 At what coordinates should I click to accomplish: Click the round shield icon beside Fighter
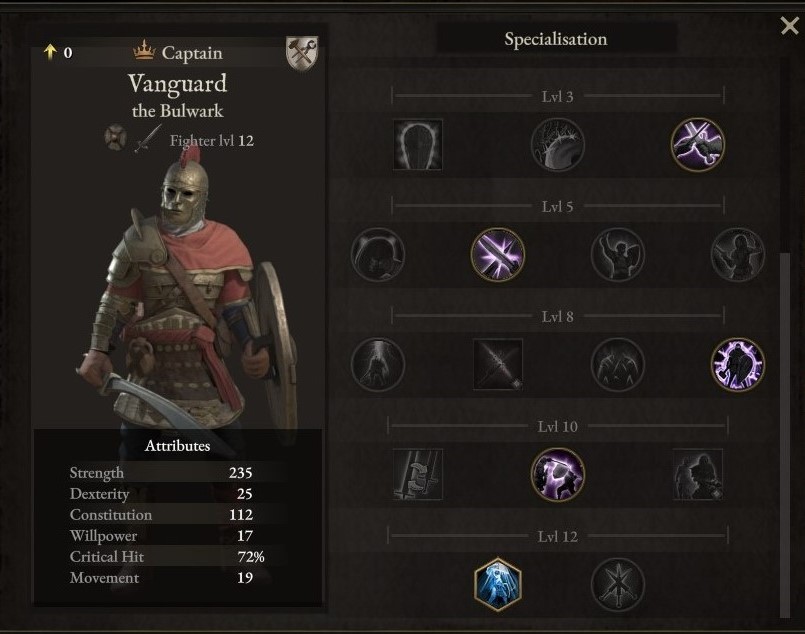tap(116, 138)
